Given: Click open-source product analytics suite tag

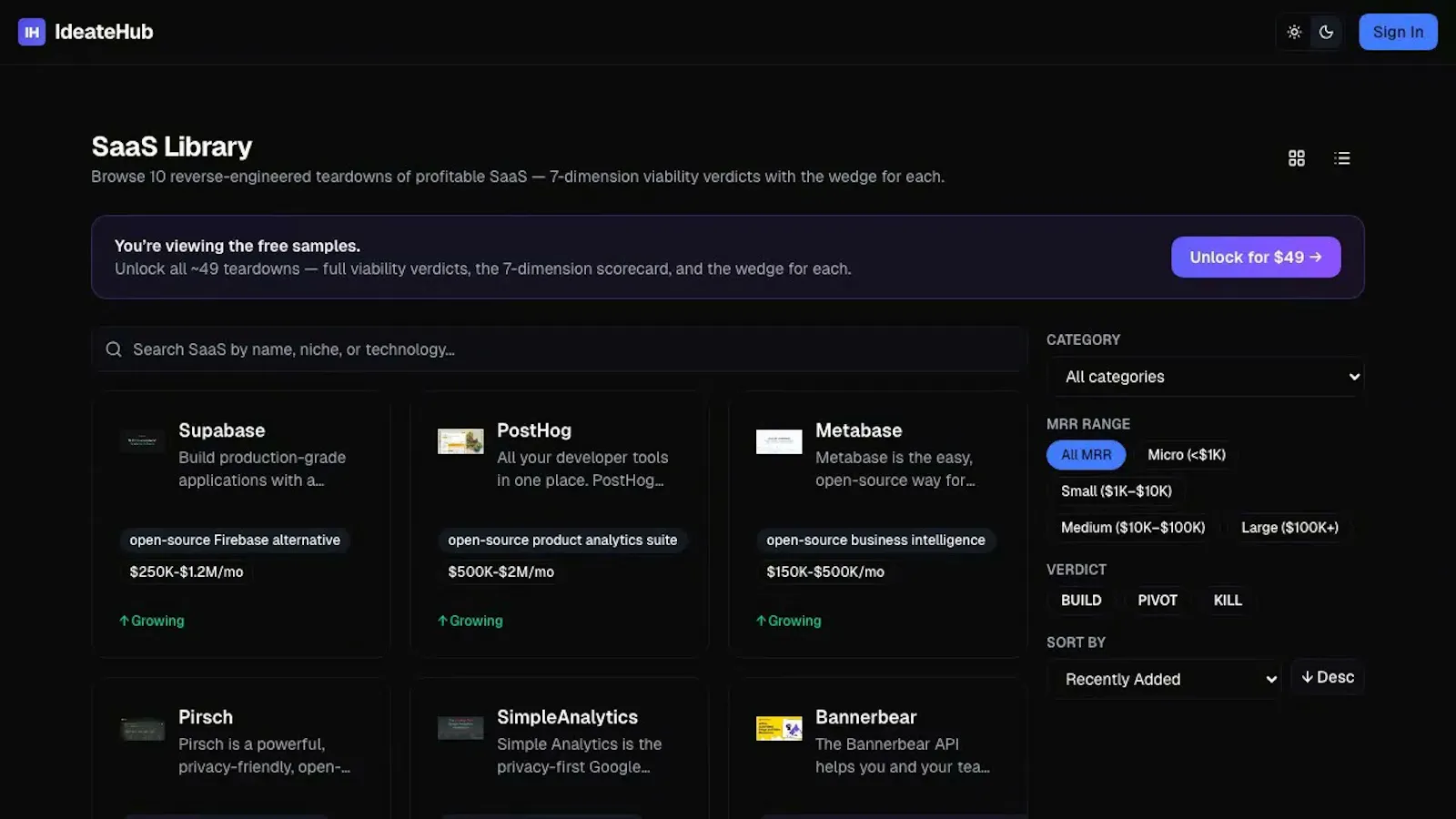Looking at the screenshot, I should point(562,541).
